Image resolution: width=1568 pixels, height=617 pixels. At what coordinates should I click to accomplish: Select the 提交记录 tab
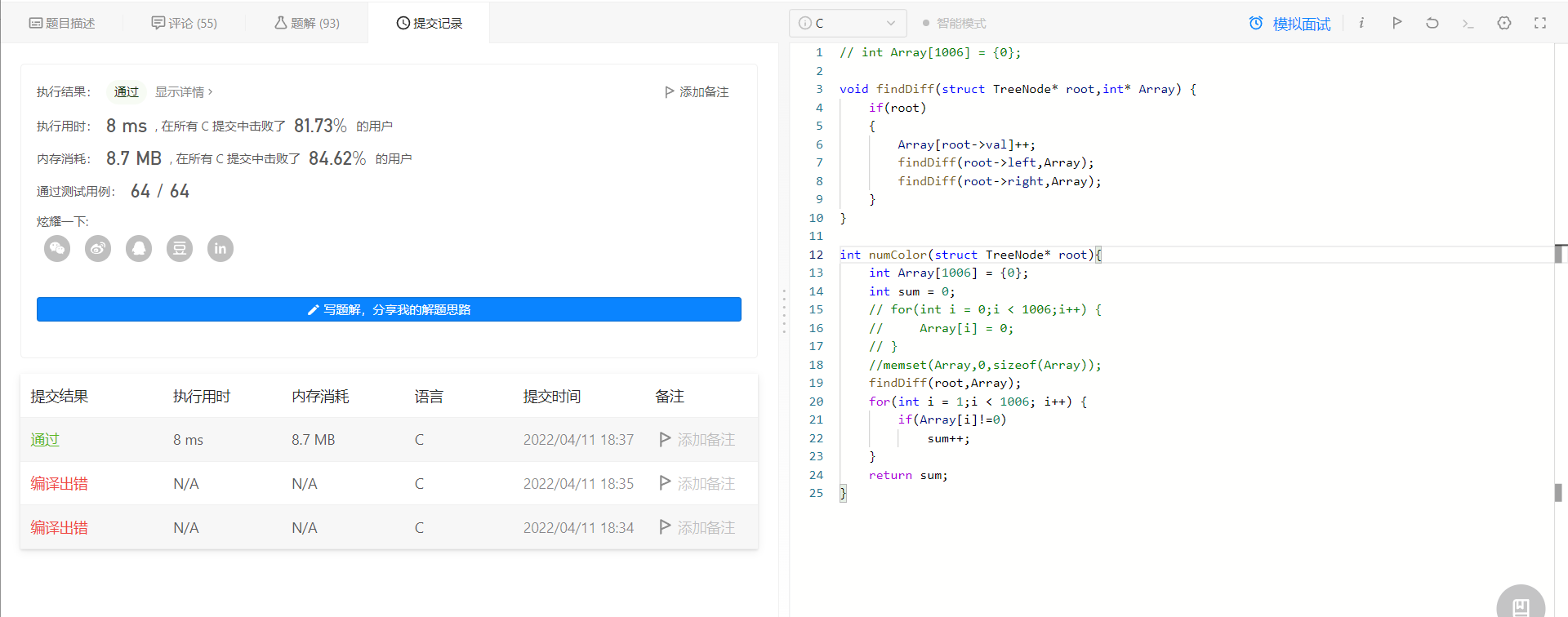[430, 23]
